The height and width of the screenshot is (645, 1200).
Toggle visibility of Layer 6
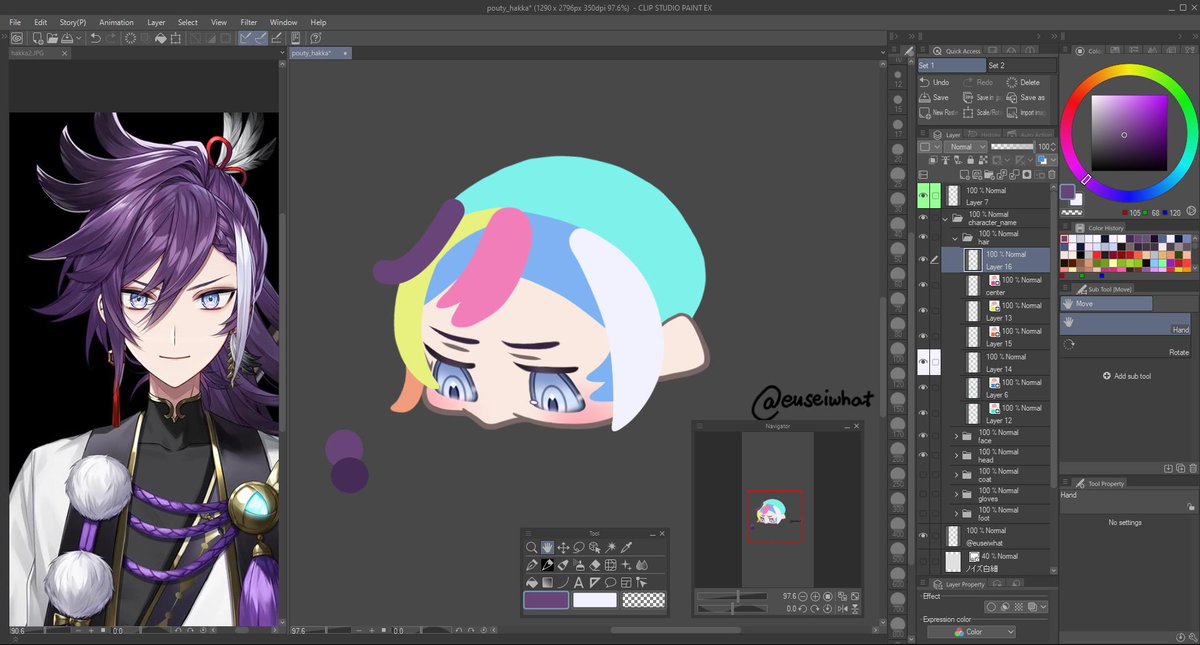tap(923, 388)
